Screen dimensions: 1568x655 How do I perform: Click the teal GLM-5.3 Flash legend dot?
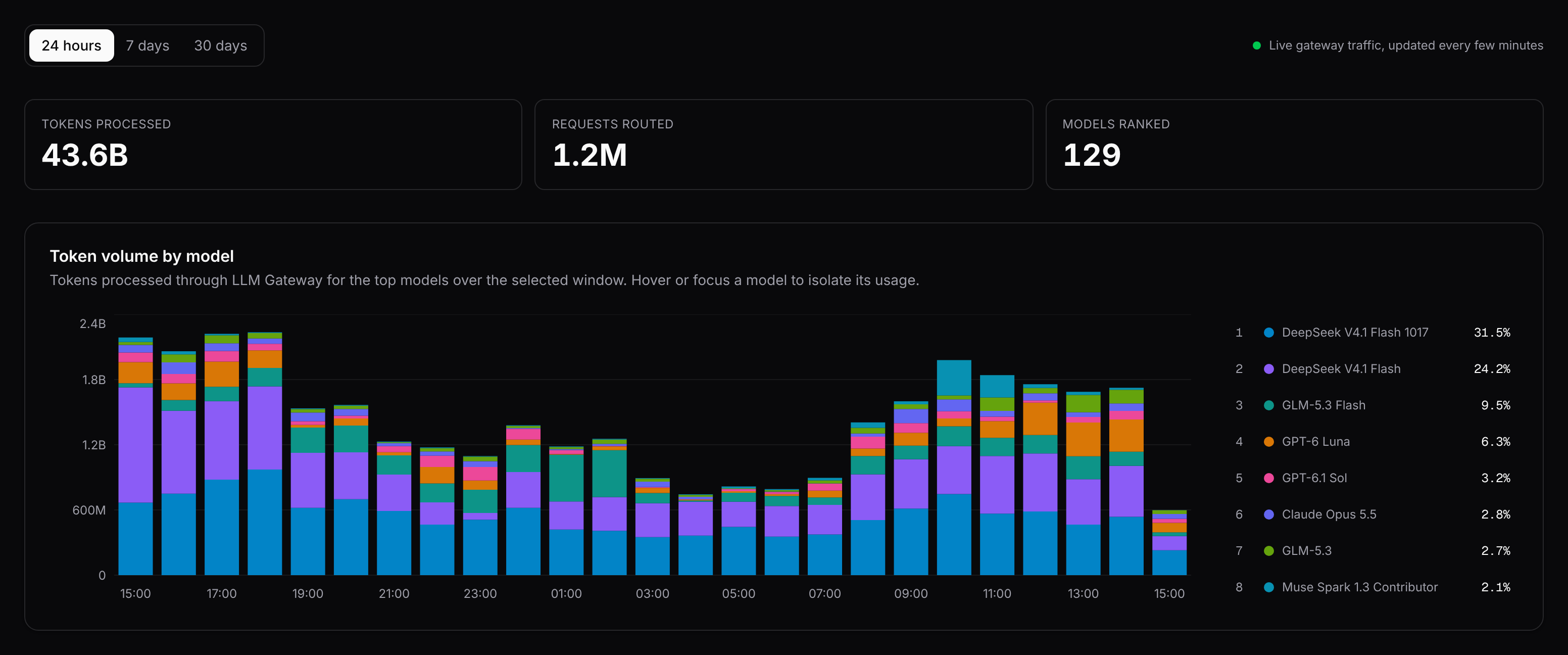point(1268,405)
